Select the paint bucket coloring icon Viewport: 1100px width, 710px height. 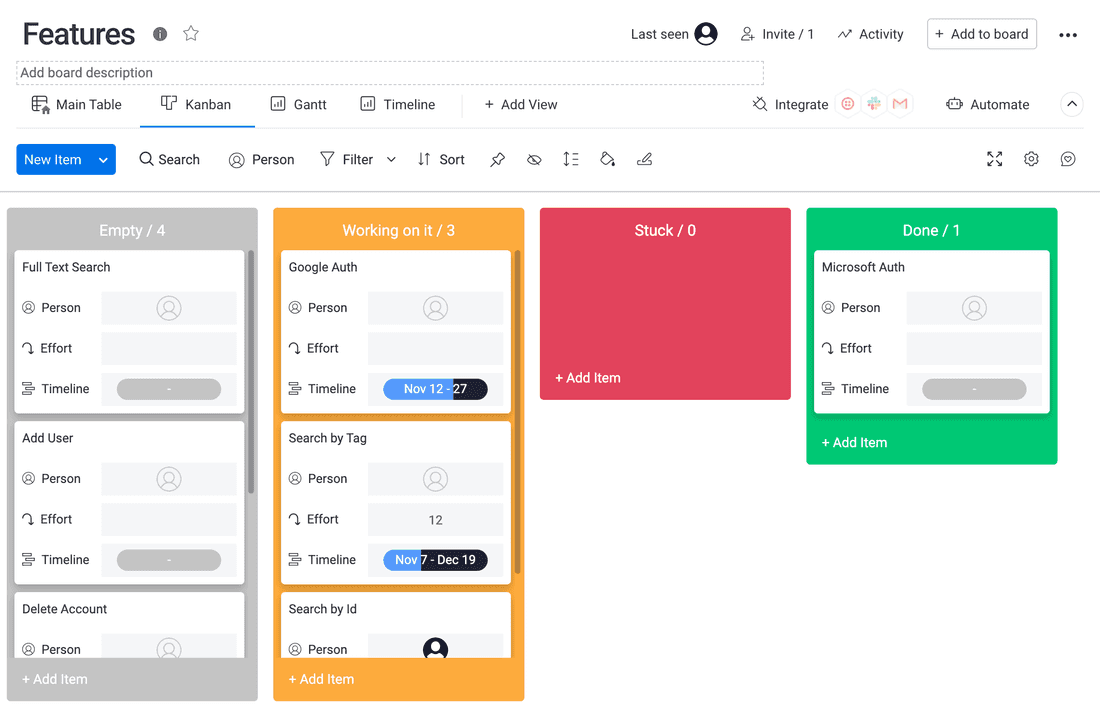(607, 159)
